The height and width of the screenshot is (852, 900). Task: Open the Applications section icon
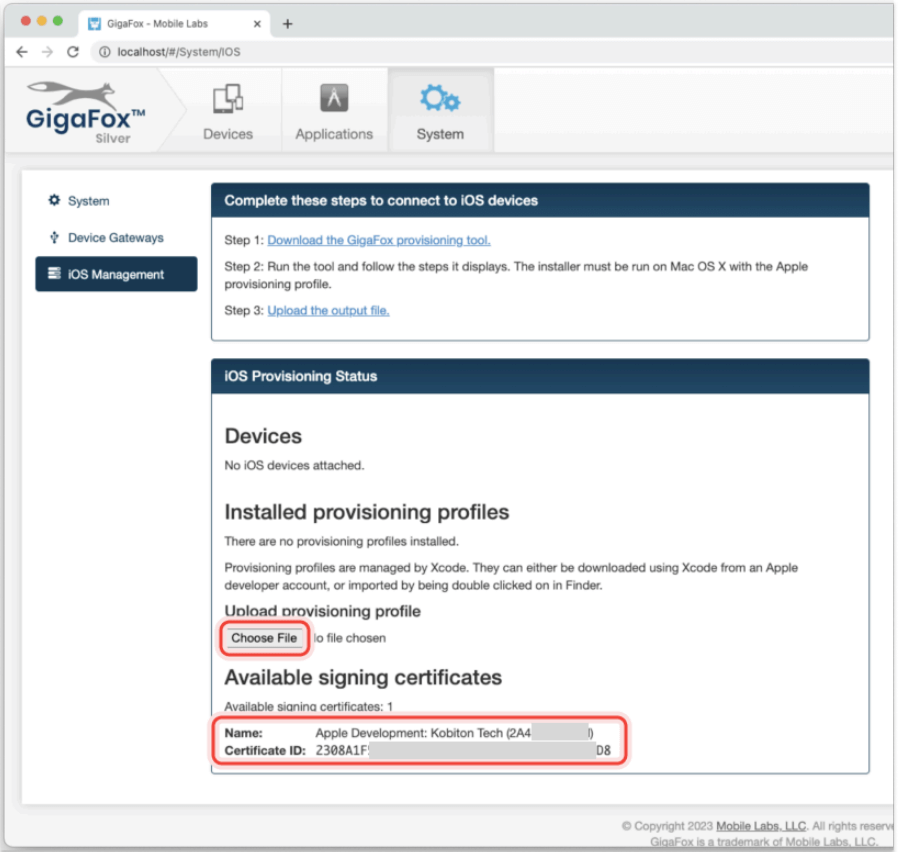pos(334,98)
